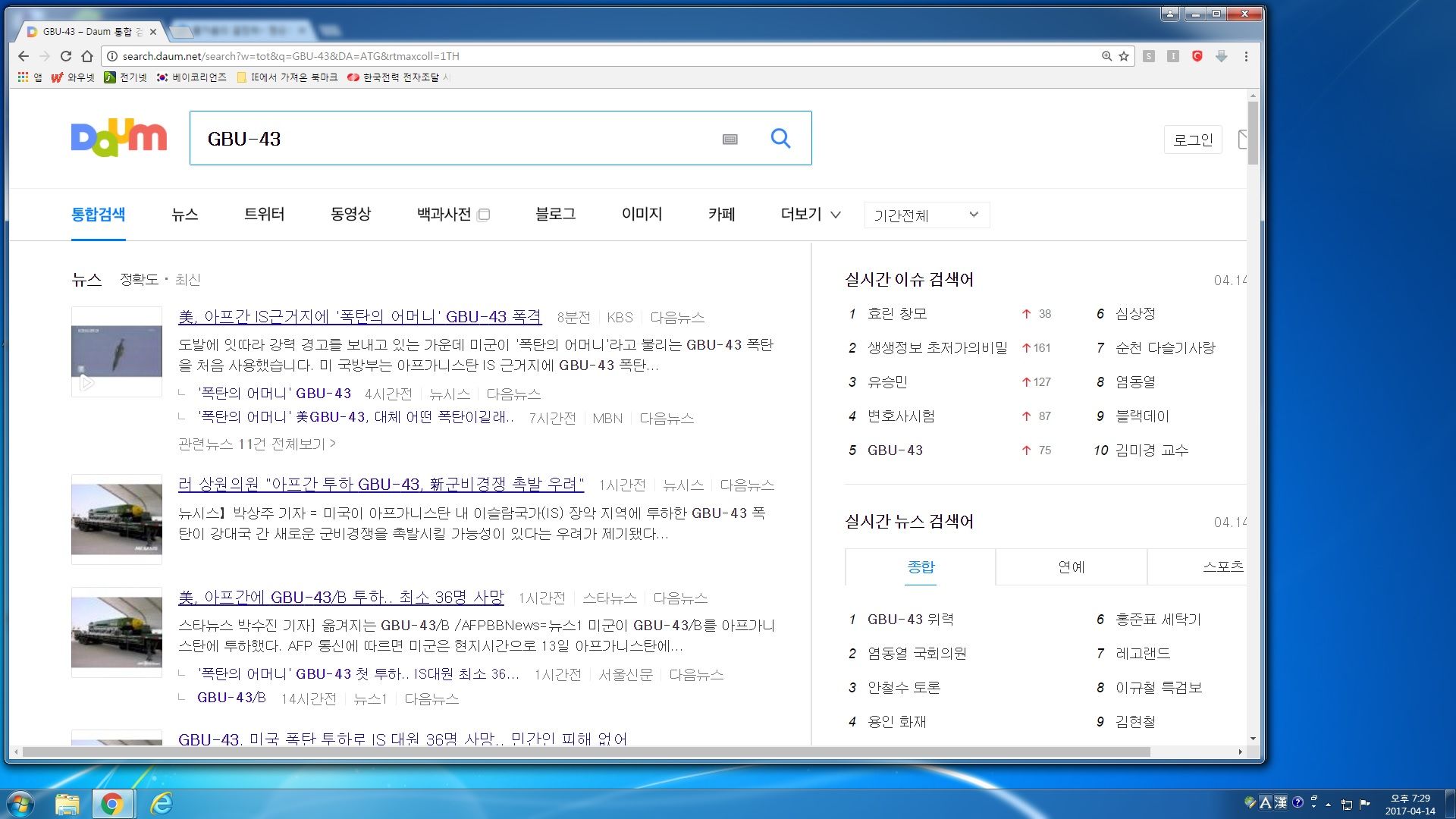This screenshot has height=819, width=1456.
Task: Click trending keyword 변호사시험
Action: pyautogui.click(x=901, y=416)
